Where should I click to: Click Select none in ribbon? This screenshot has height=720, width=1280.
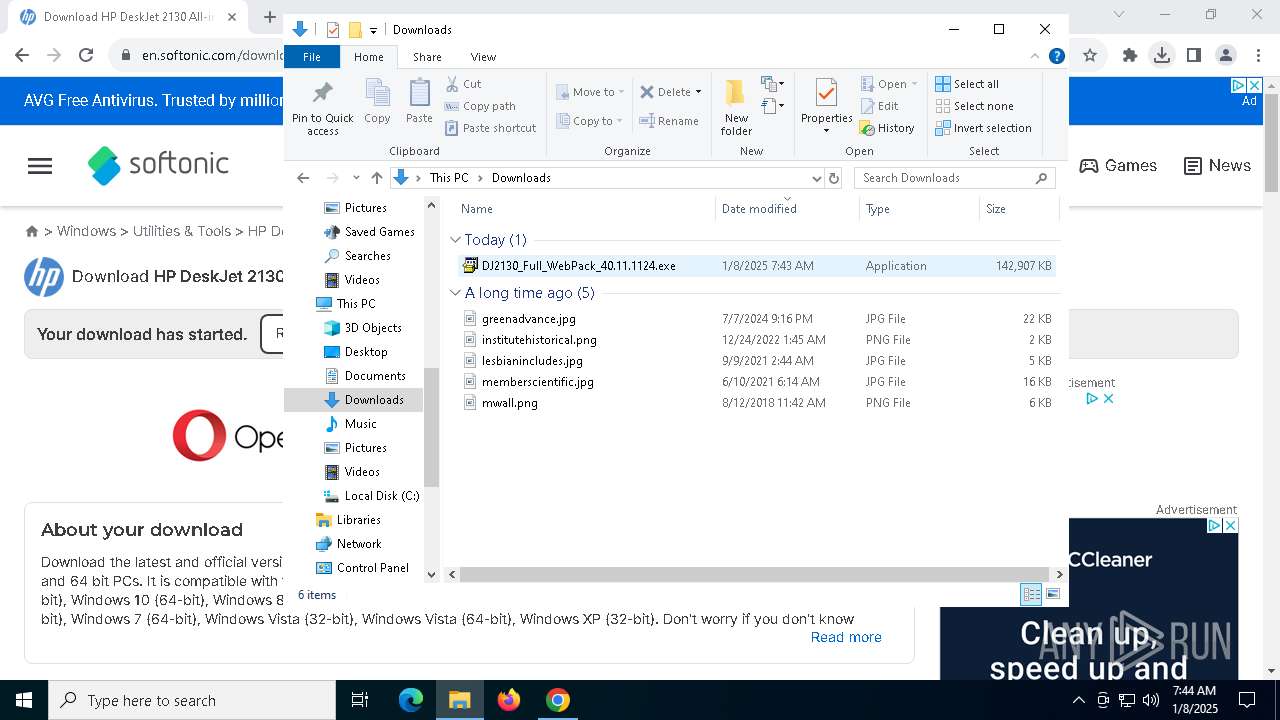tap(974, 106)
